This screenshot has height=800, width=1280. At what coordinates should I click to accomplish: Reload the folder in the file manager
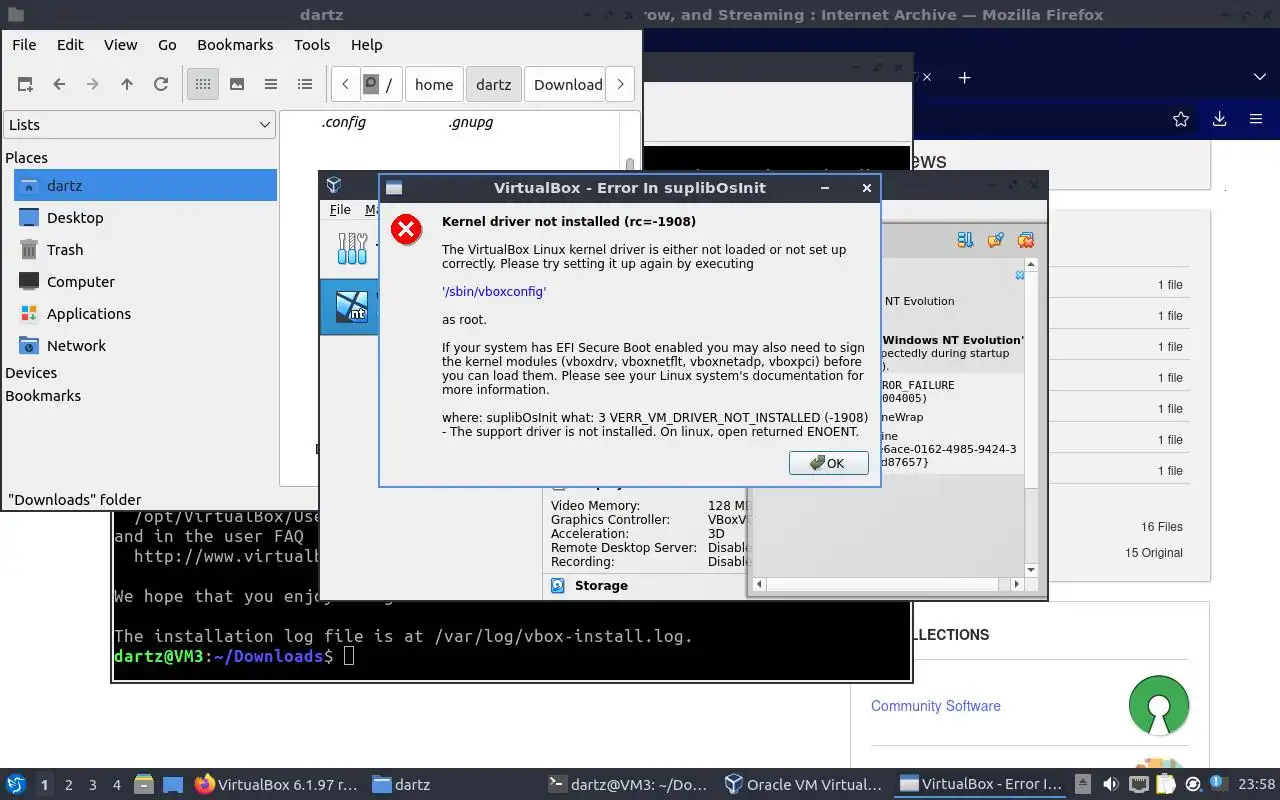point(161,85)
